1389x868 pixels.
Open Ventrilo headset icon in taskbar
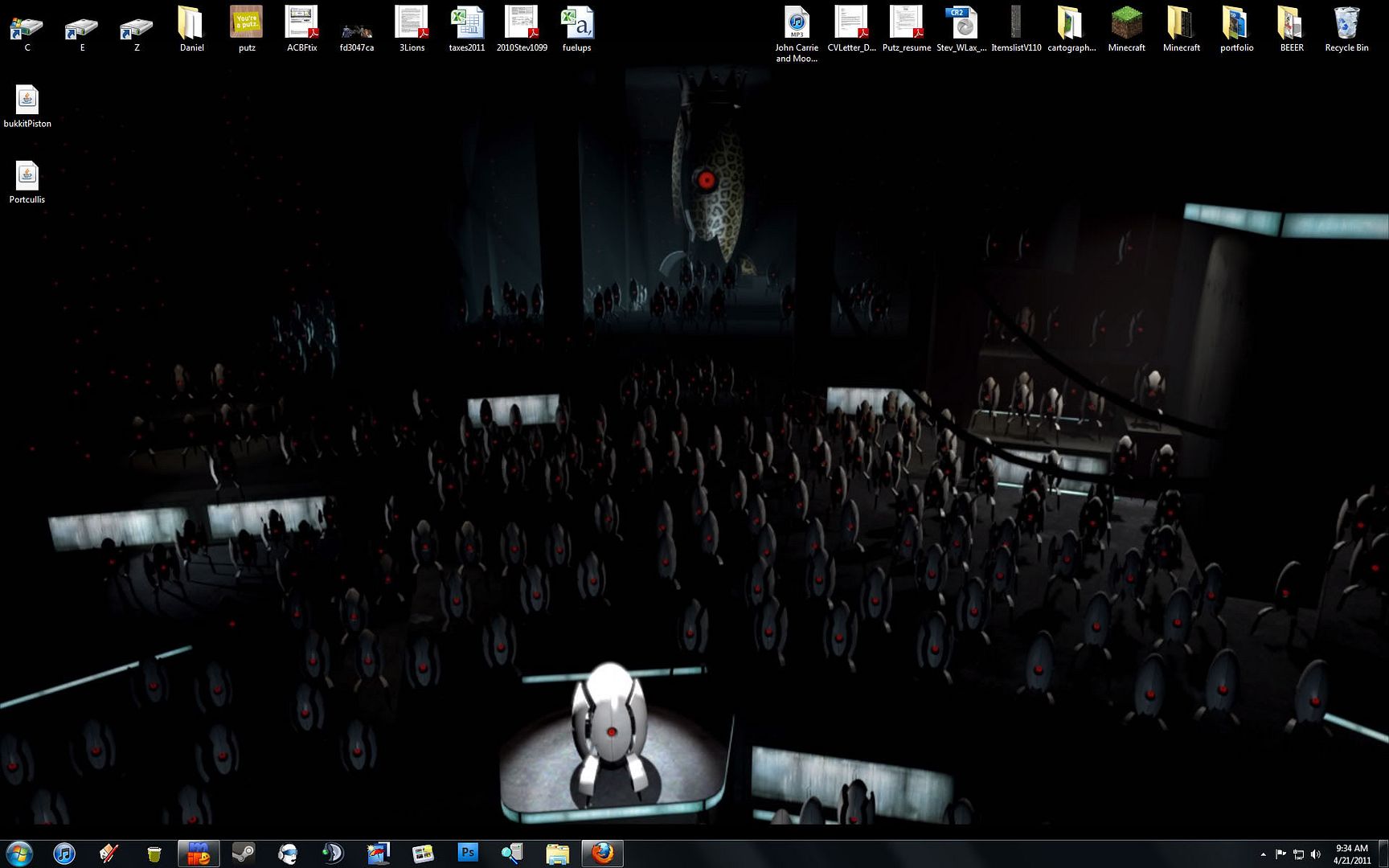point(288,853)
